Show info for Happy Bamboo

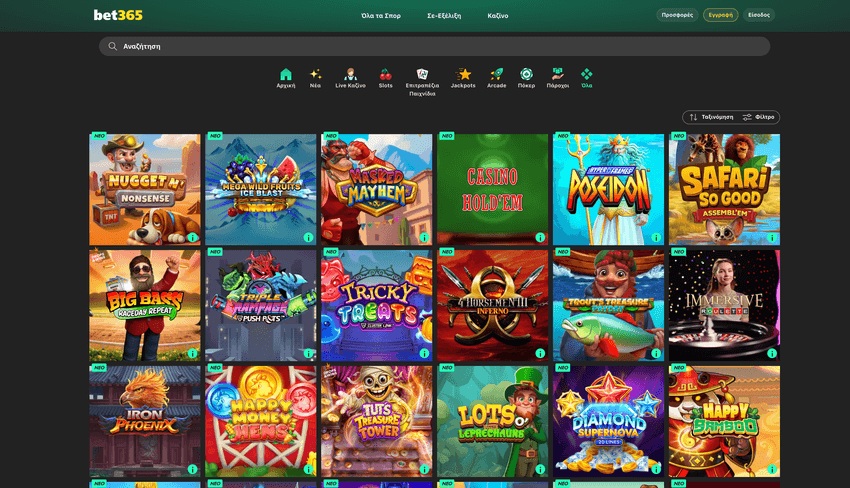point(772,470)
